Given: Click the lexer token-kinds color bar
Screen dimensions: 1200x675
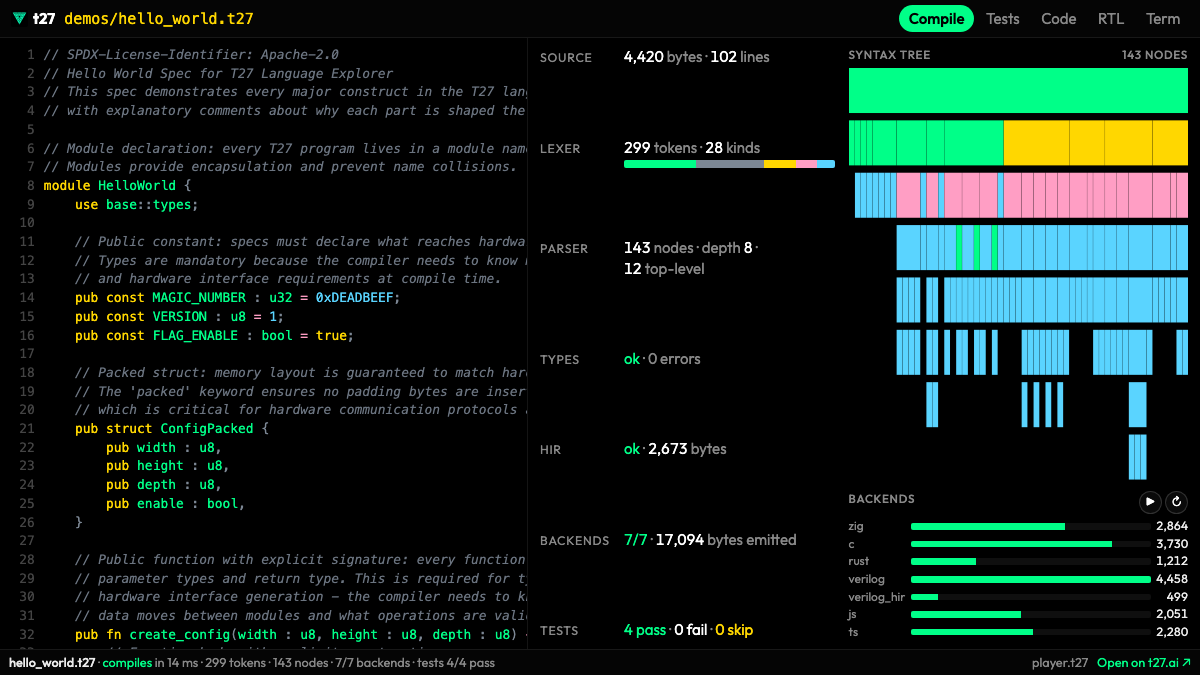Looking at the screenshot, I should 729,164.
